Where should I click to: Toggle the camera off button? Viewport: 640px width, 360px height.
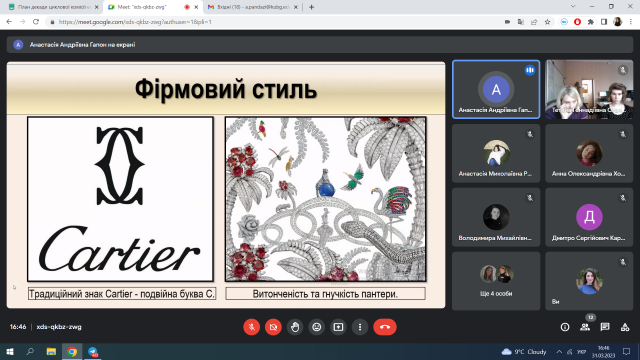coord(273,327)
